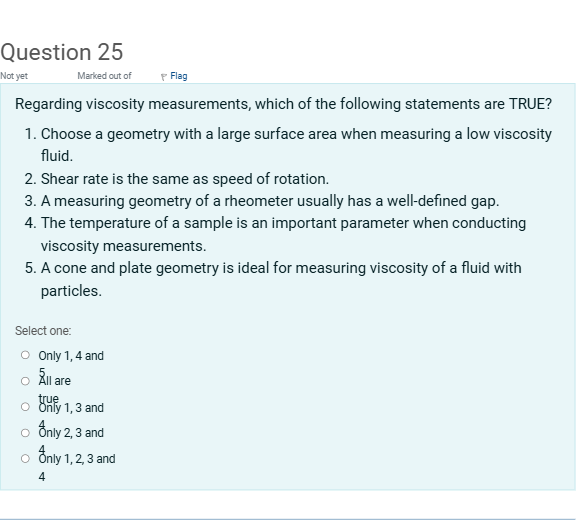Click the 'Marked out of' label
This screenshot has height=520, width=577.
104,76
